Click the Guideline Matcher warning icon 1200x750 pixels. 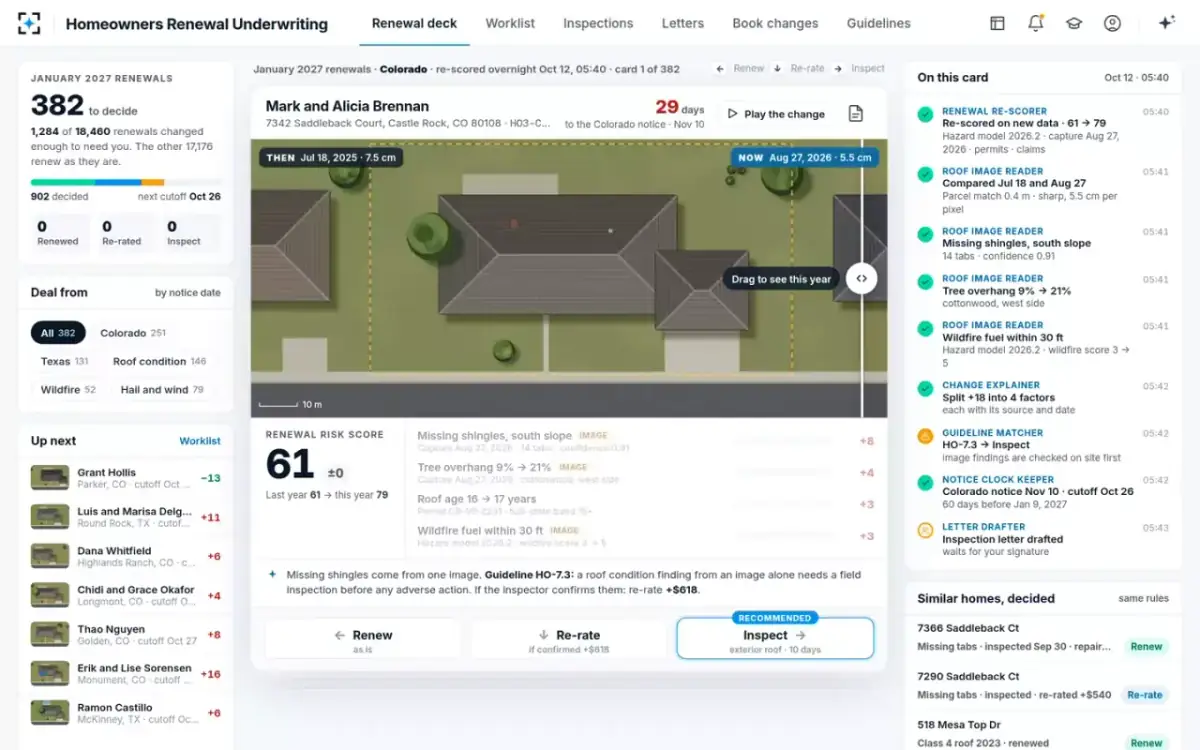click(926, 436)
